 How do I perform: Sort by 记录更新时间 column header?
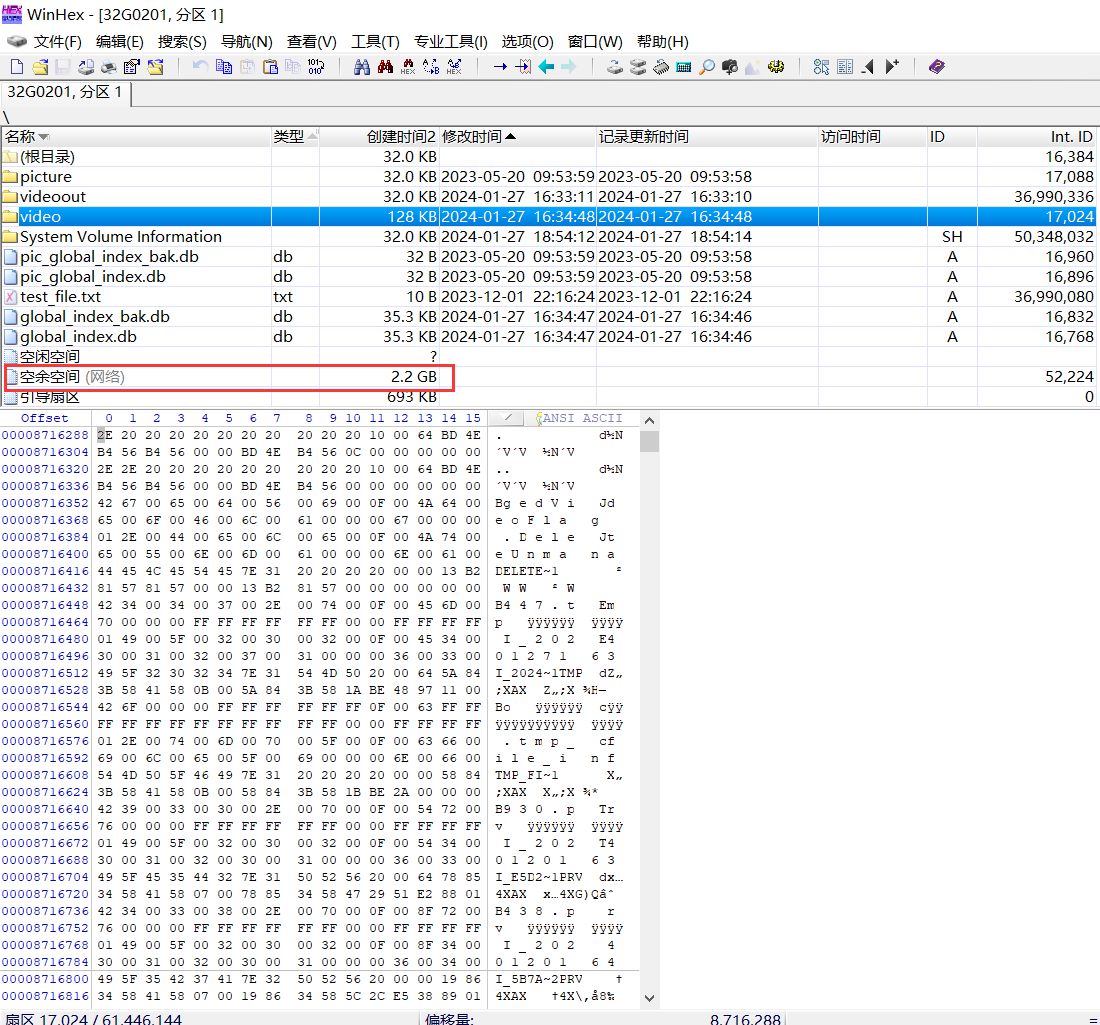point(707,137)
